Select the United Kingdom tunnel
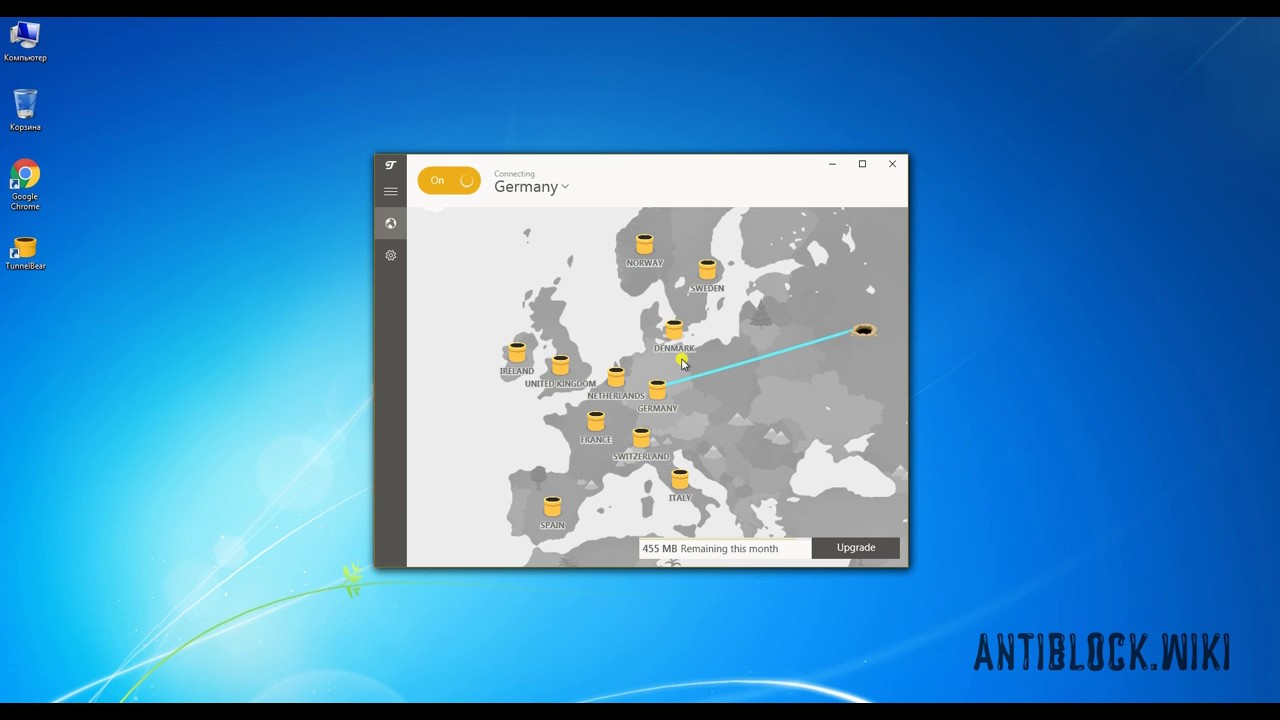The width and height of the screenshot is (1280, 720). click(560, 365)
